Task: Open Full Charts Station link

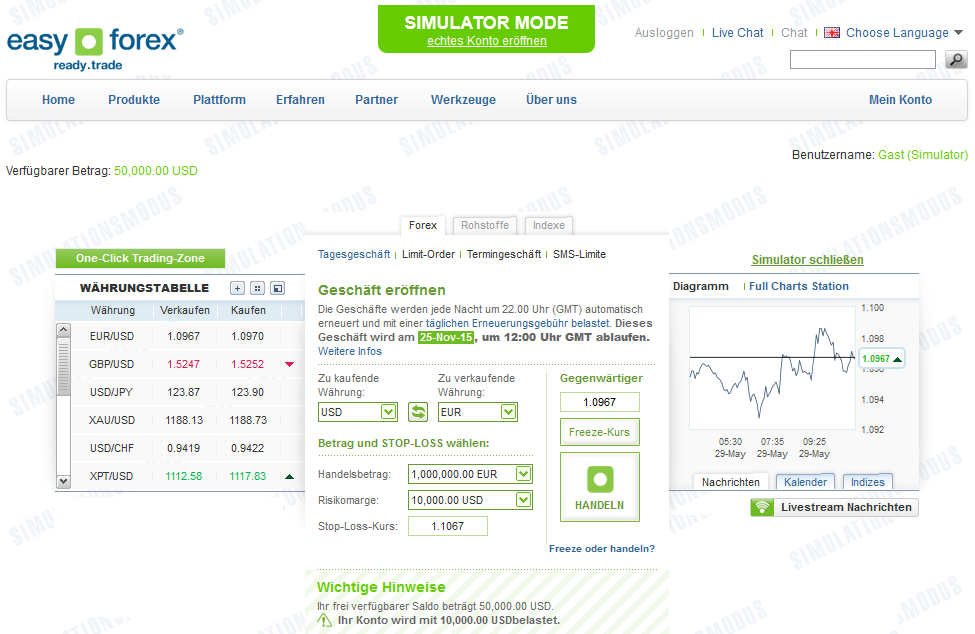Action: [798, 287]
